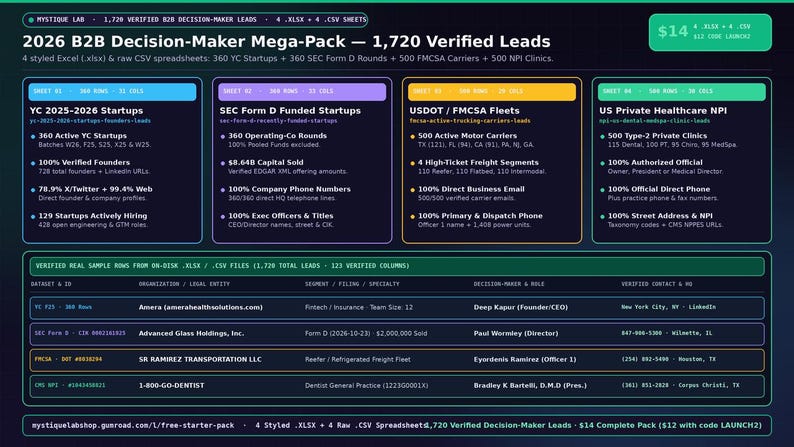
Task: Click the green $14 Complete Pack footer text
Action: tap(594, 426)
